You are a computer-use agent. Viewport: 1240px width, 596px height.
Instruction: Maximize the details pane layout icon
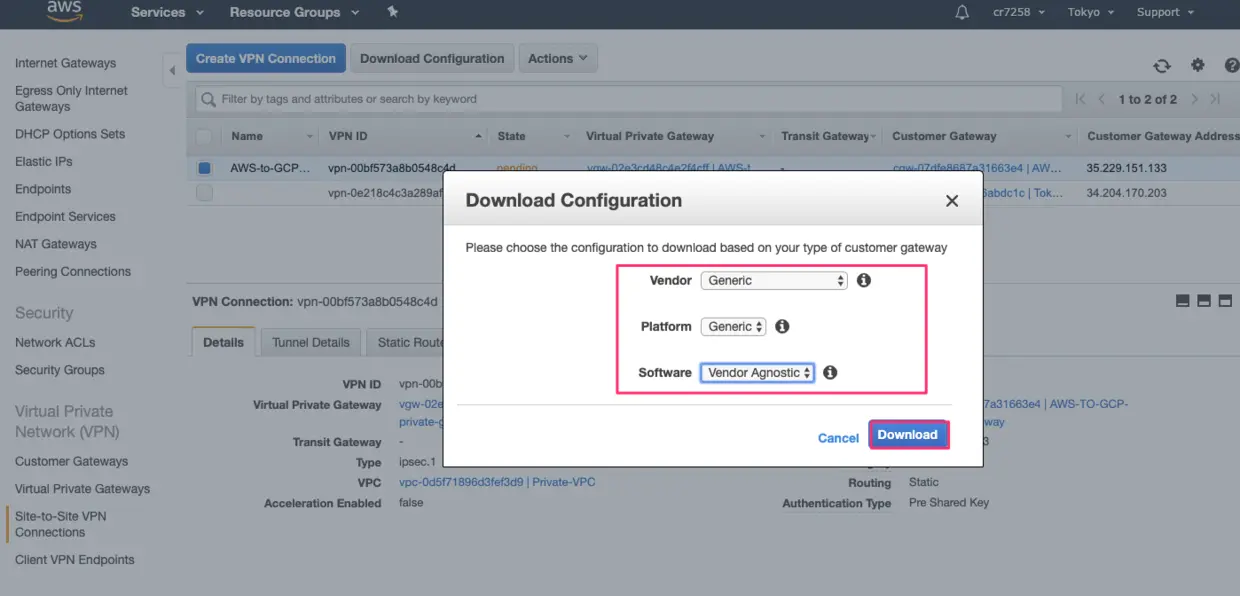click(1225, 300)
